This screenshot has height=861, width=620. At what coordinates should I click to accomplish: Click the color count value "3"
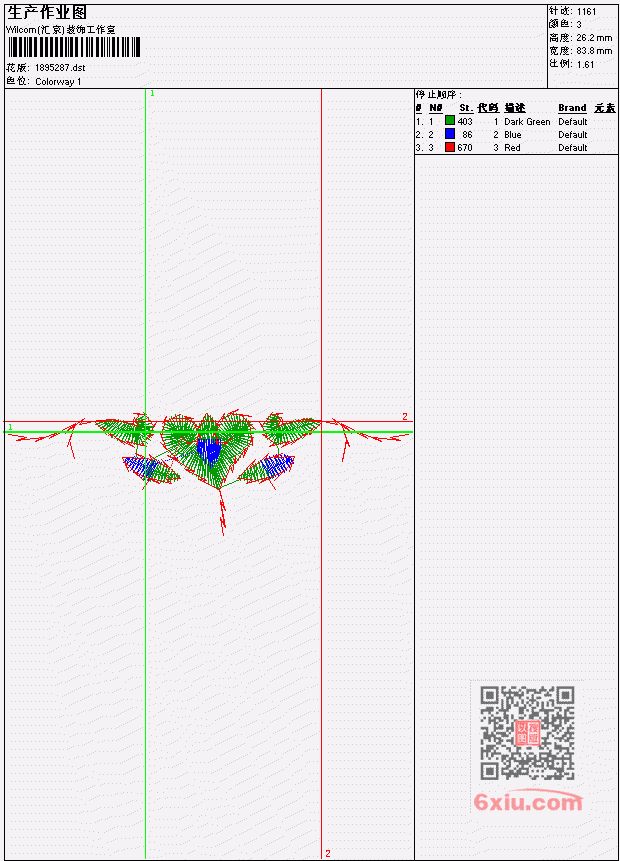579,25
